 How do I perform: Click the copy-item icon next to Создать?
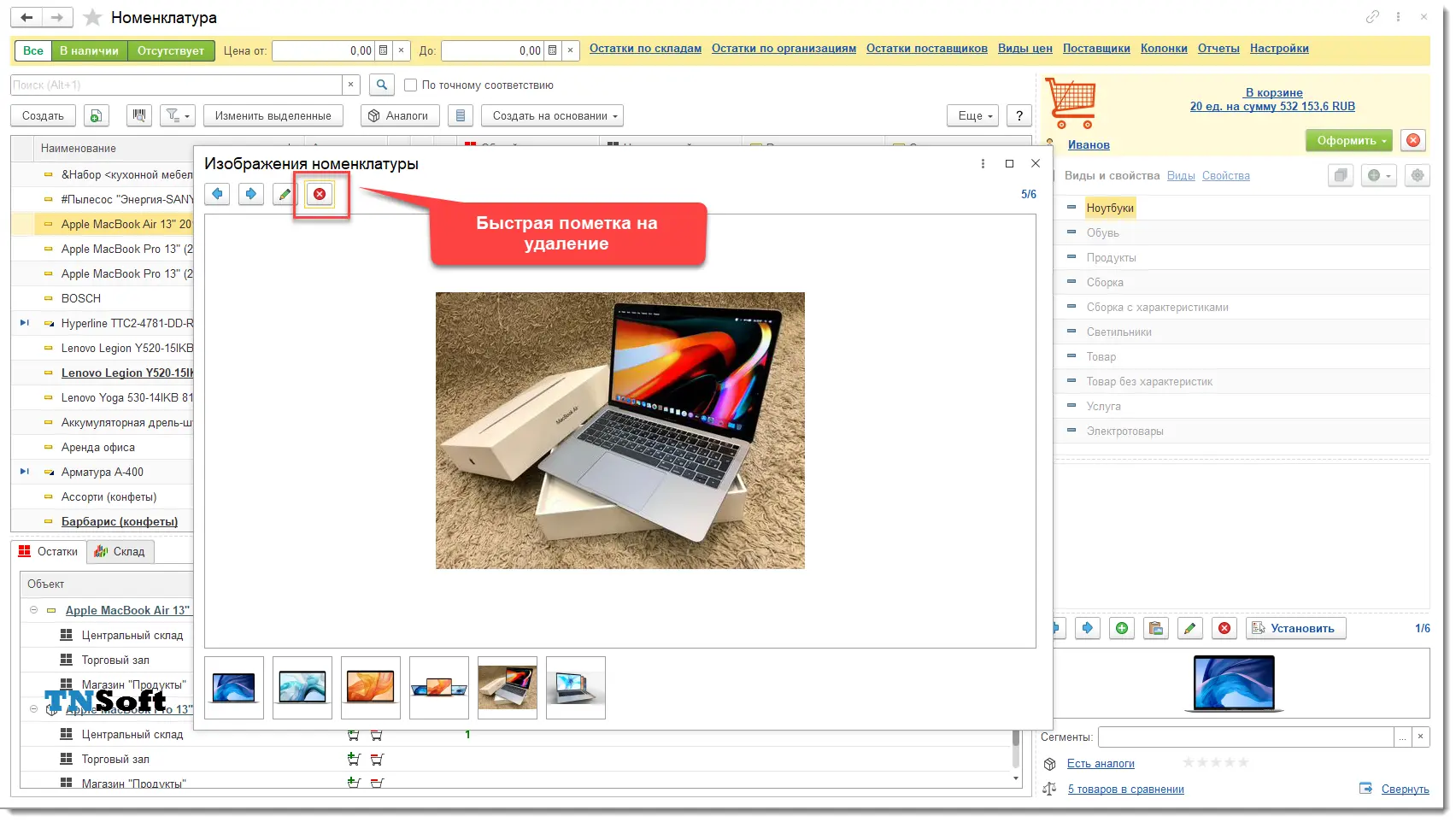click(97, 115)
